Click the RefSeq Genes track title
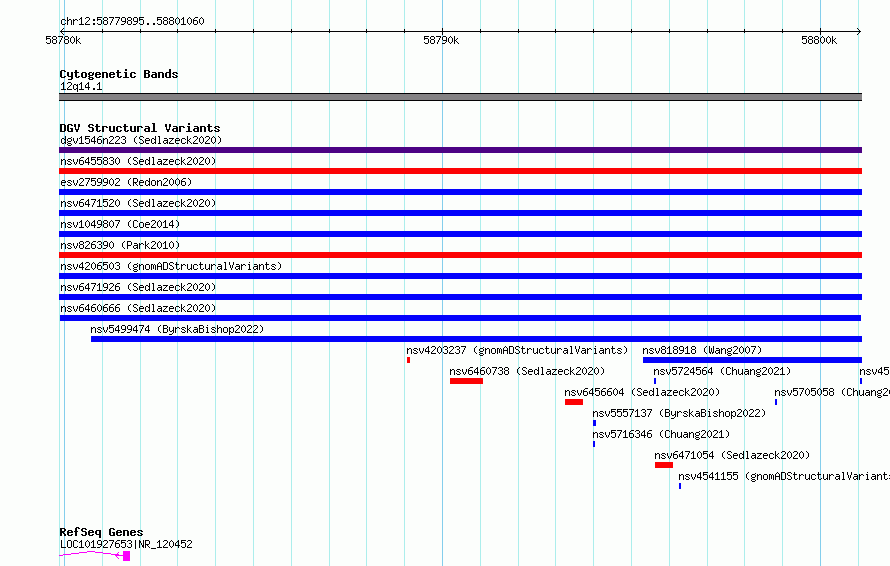 click(x=102, y=532)
